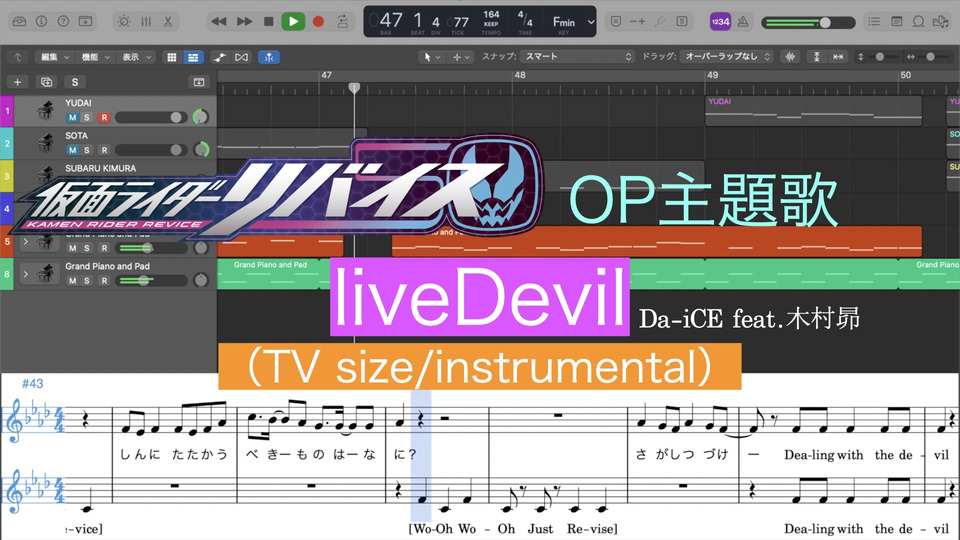Open the 編集 (Edit) menu

(x=54, y=57)
